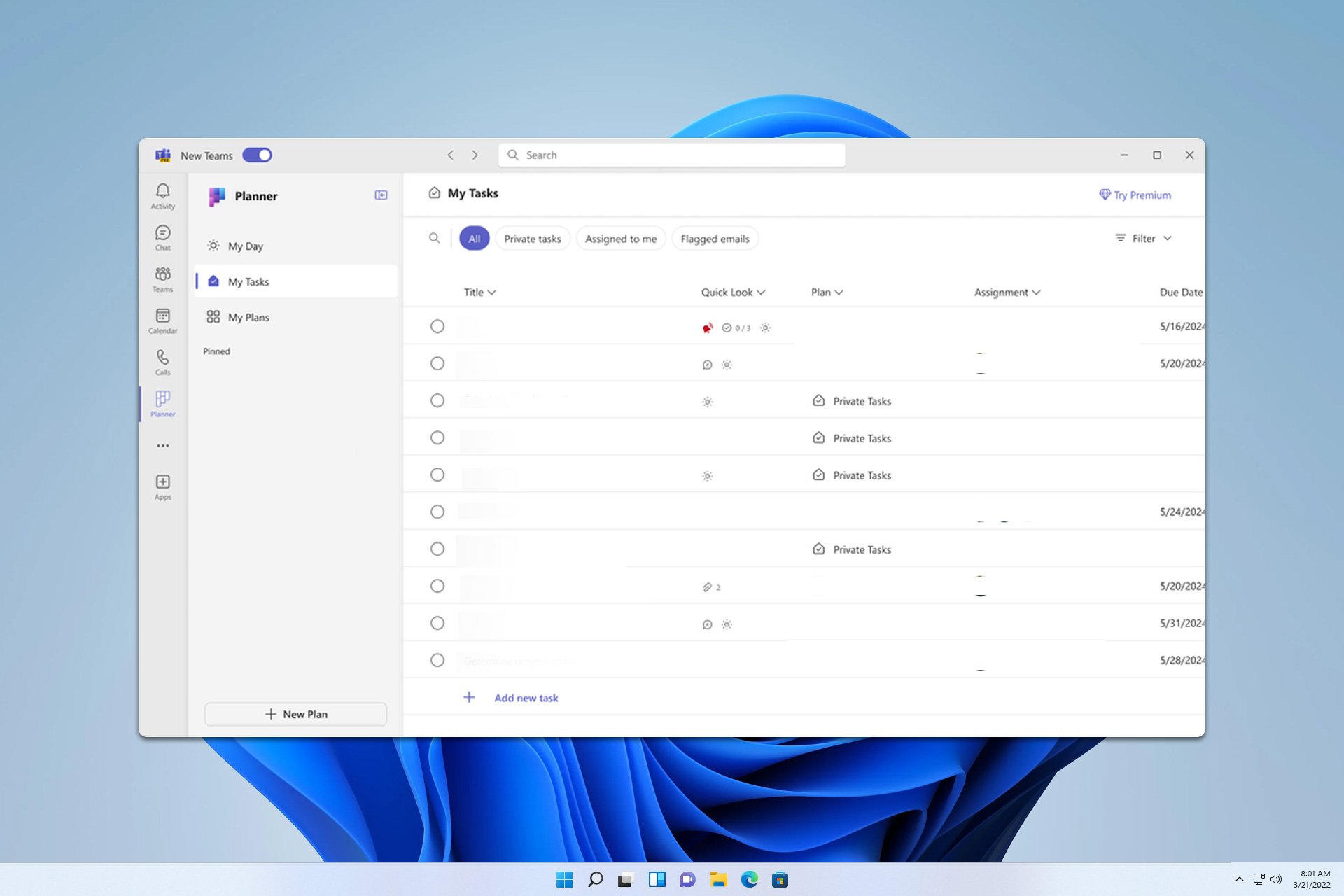
Task: Select the Private tasks tab
Action: [532, 238]
